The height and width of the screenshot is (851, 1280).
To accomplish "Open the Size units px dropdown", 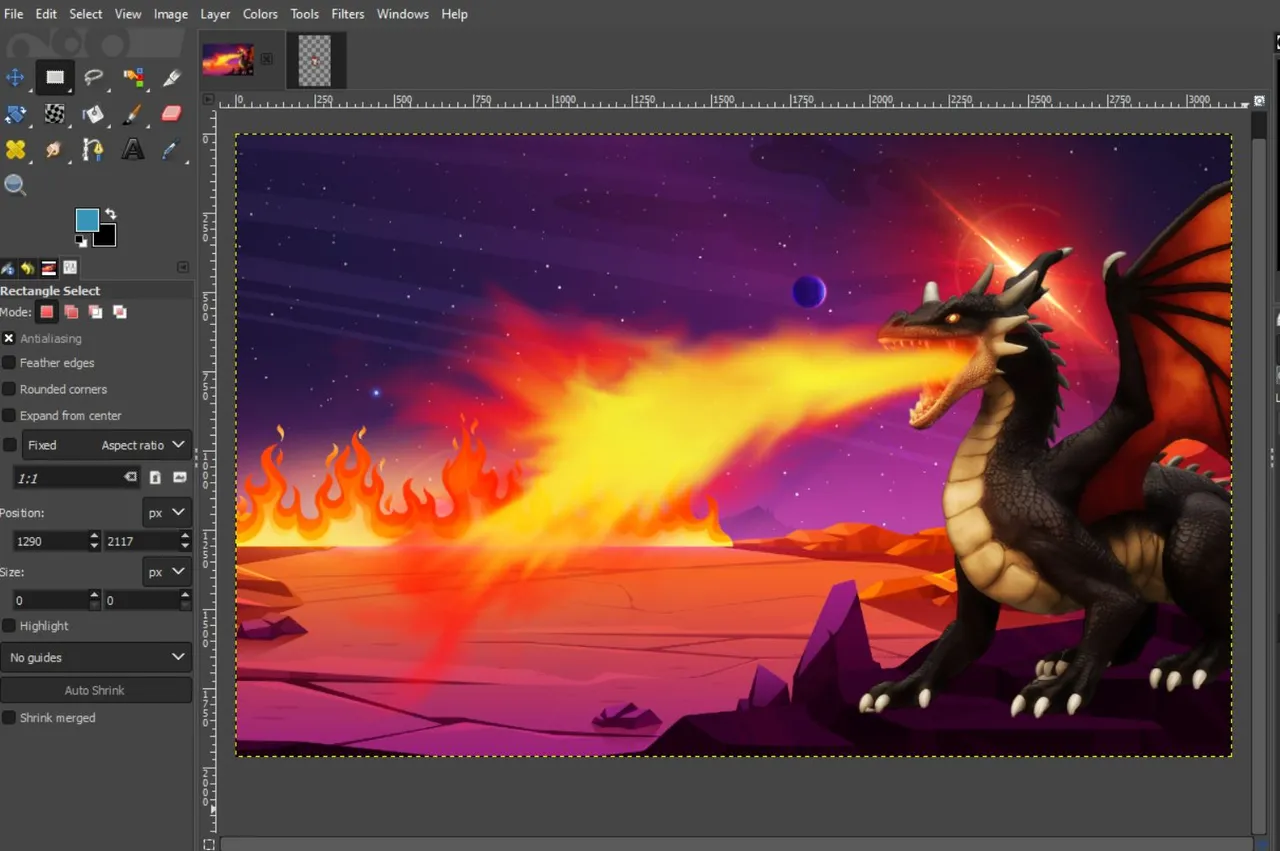I will click(x=166, y=572).
